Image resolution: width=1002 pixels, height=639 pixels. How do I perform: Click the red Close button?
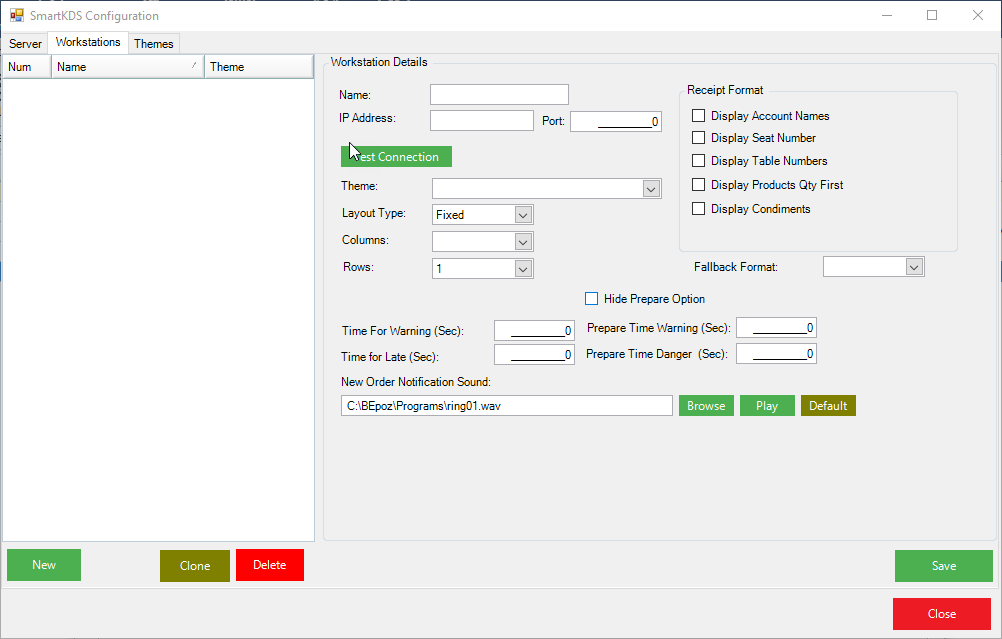coord(942,614)
